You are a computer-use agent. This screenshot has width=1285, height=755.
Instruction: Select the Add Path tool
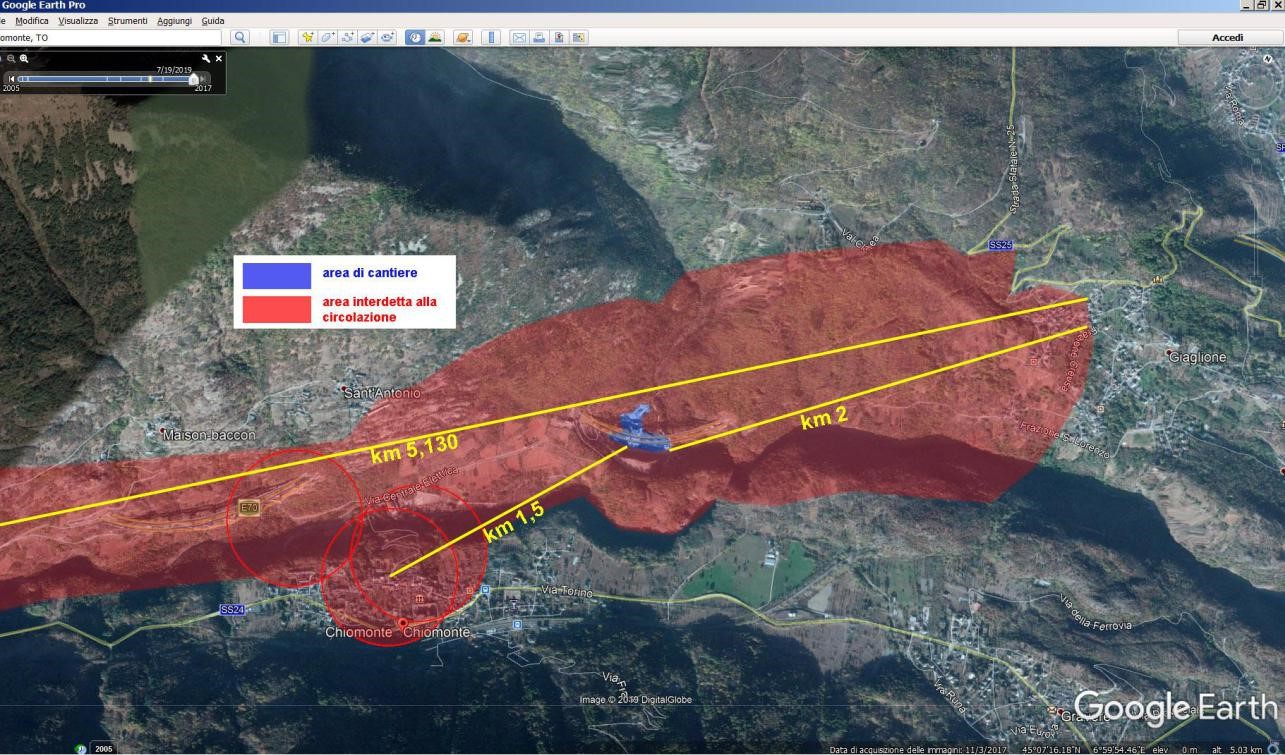point(348,37)
